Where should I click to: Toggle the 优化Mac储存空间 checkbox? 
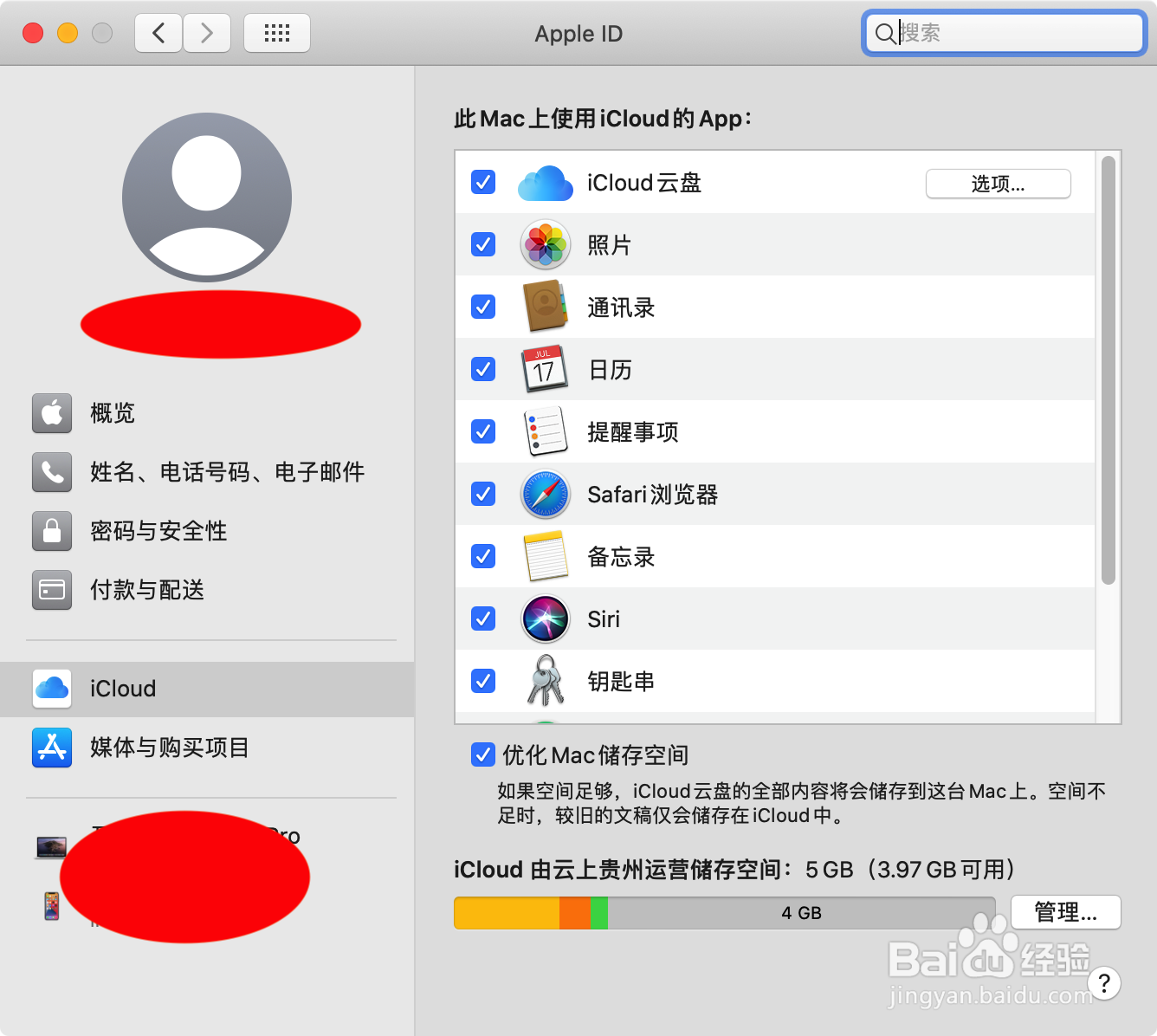483,755
